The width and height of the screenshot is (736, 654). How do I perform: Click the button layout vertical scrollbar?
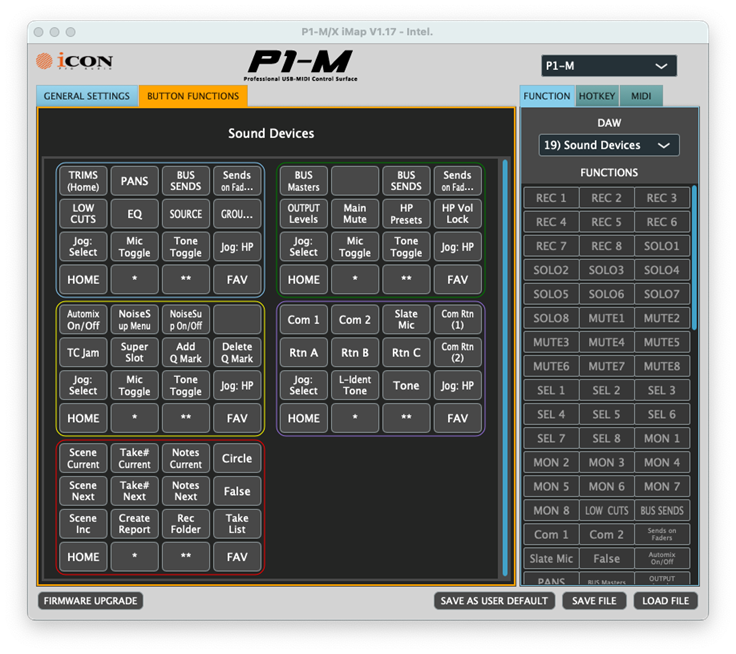click(505, 368)
